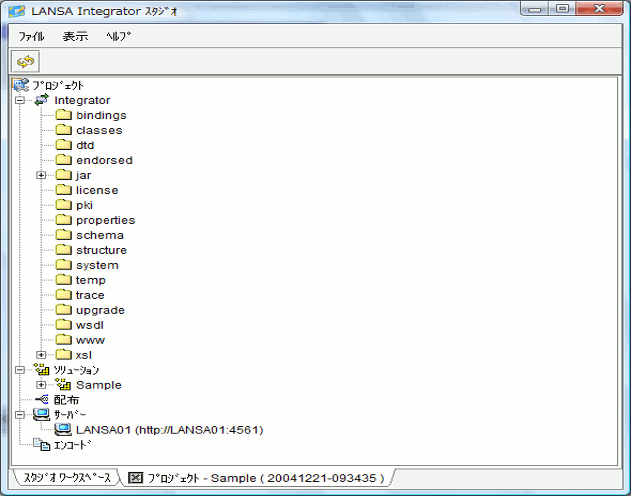This screenshot has width=631, height=496.
Task: Select the 'temp' label
Action: tap(91, 281)
